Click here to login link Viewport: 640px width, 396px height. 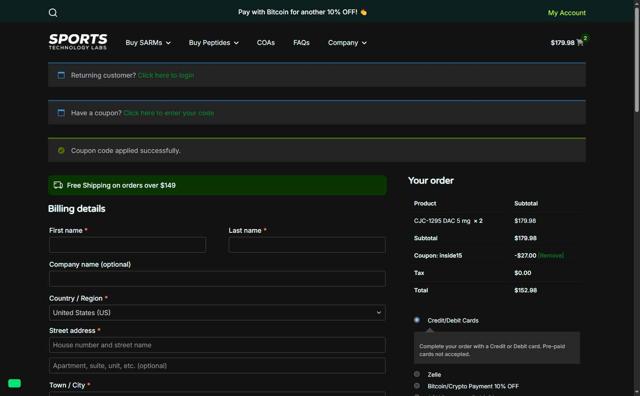pyautogui.click(x=166, y=75)
